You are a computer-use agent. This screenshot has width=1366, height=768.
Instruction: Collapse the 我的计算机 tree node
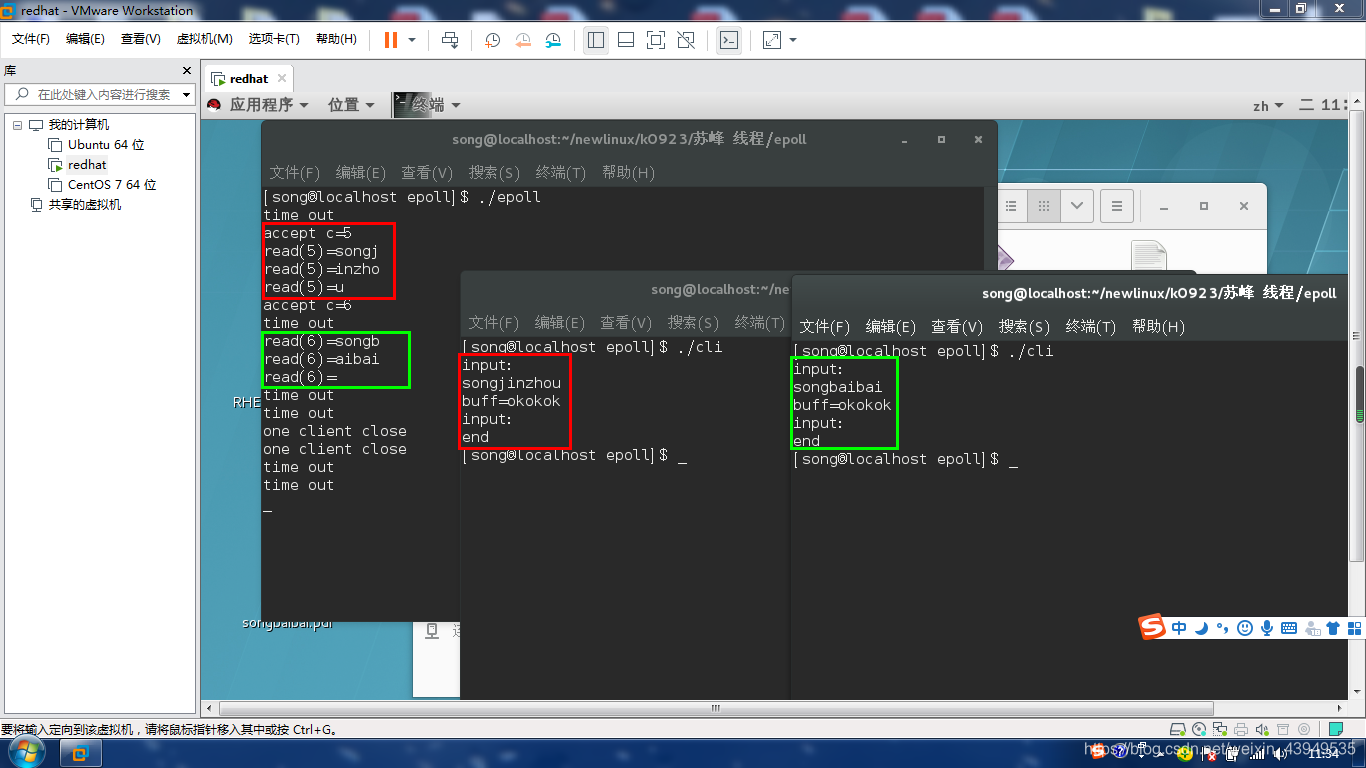click(17, 125)
